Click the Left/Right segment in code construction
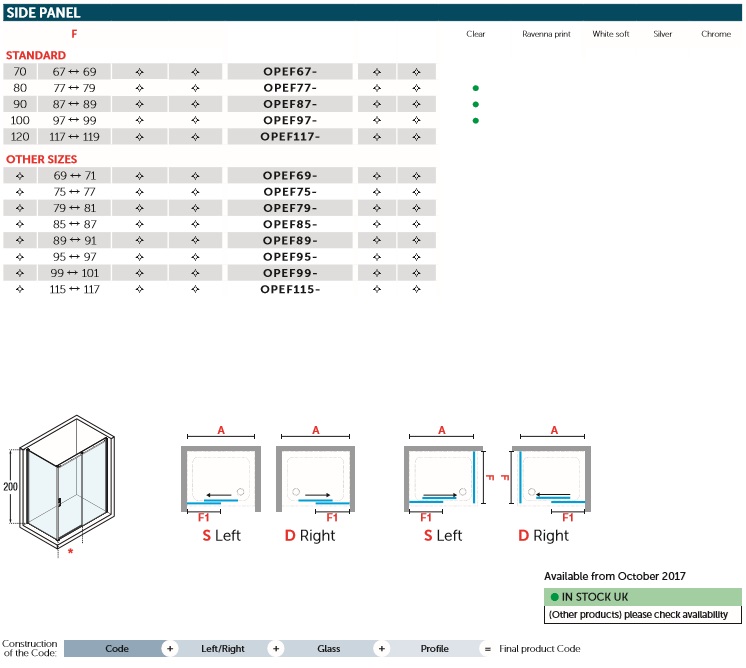This screenshot has width=746, height=668. click(x=223, y=648)
